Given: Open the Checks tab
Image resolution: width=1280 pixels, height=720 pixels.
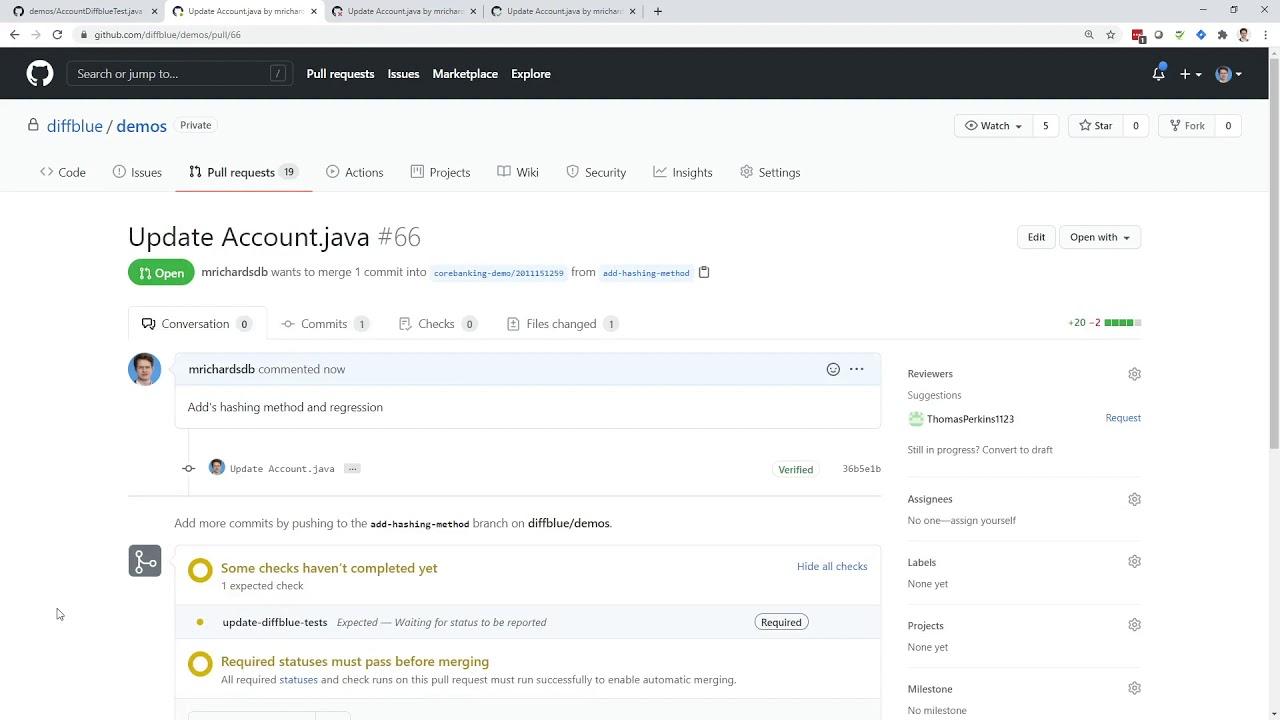Looking at the screenshot, I should tap(436, 324).
